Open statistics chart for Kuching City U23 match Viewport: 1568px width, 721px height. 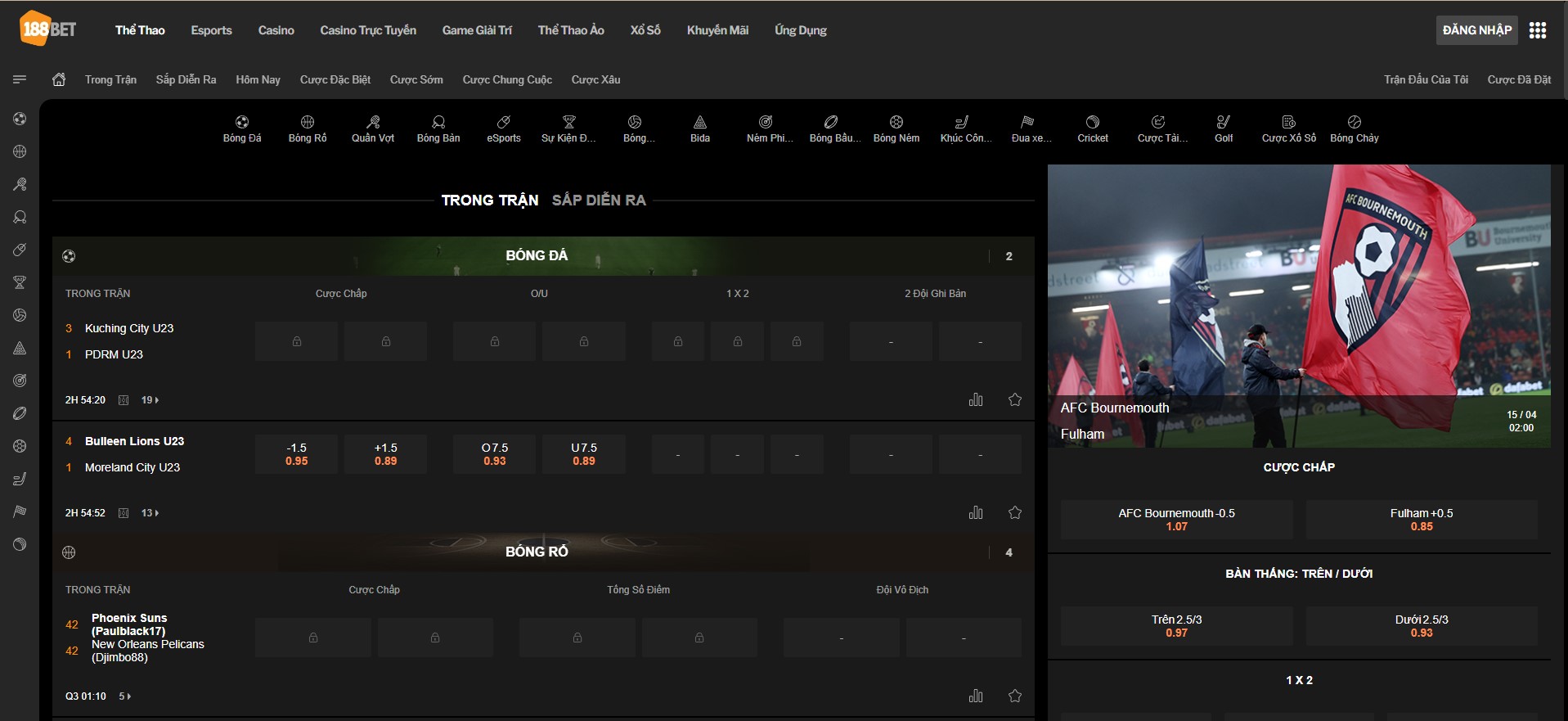point(976,399)
